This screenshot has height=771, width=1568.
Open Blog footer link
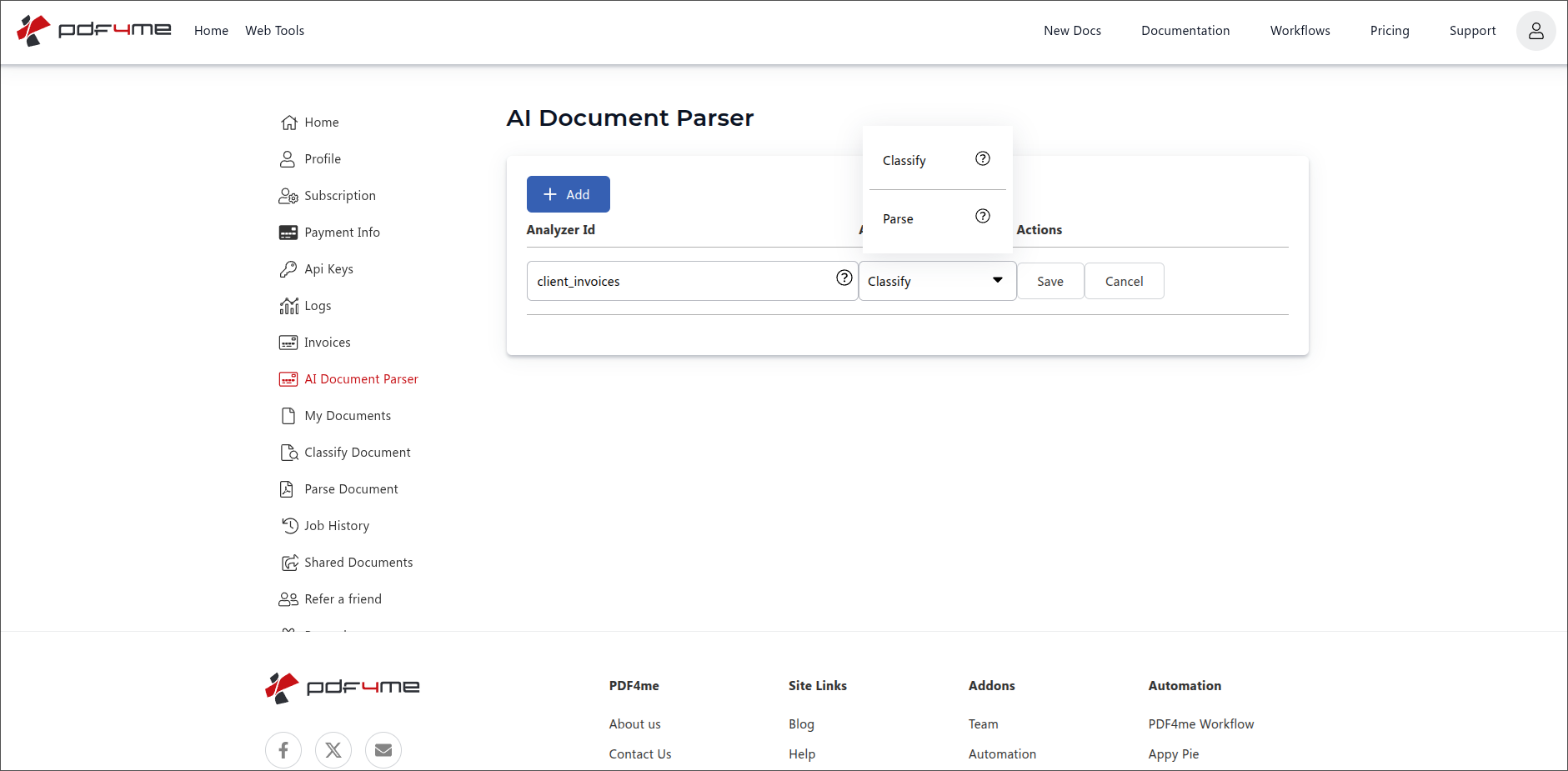tap(801, 724)
